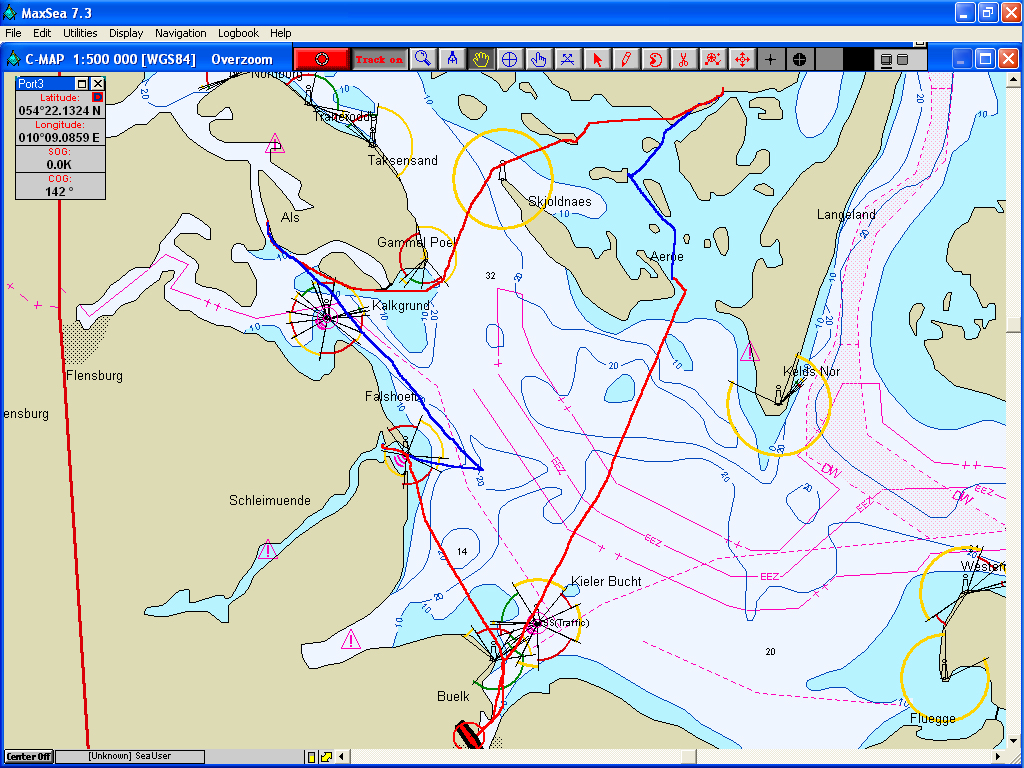Activate the yellow hand pan tool
Viewport: 1024px width, 768px height.
tap(481, 59)
